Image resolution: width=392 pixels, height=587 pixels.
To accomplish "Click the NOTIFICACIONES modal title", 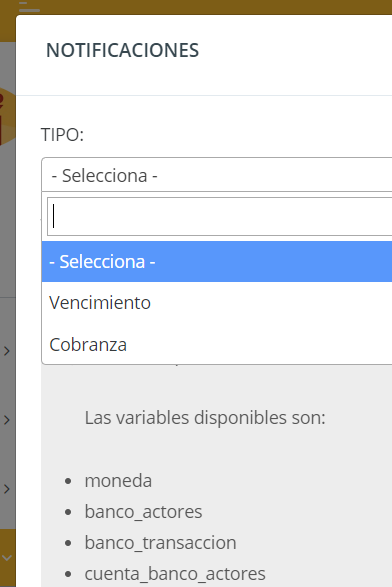I will [x=122, y=50].
